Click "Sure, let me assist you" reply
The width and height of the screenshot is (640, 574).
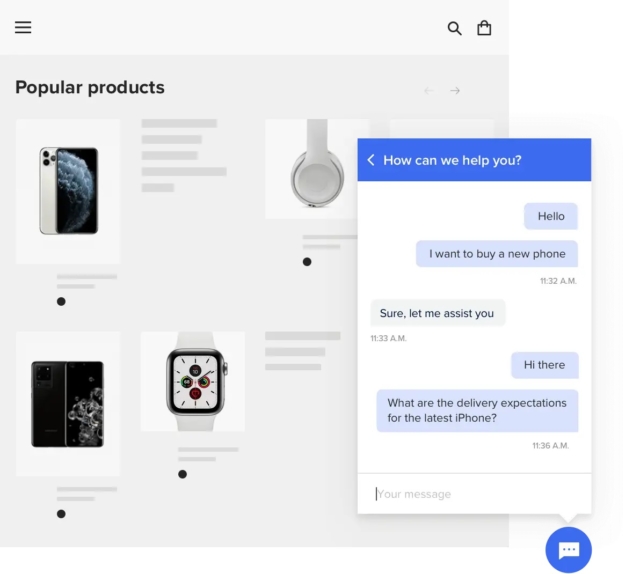coord(437,313)
